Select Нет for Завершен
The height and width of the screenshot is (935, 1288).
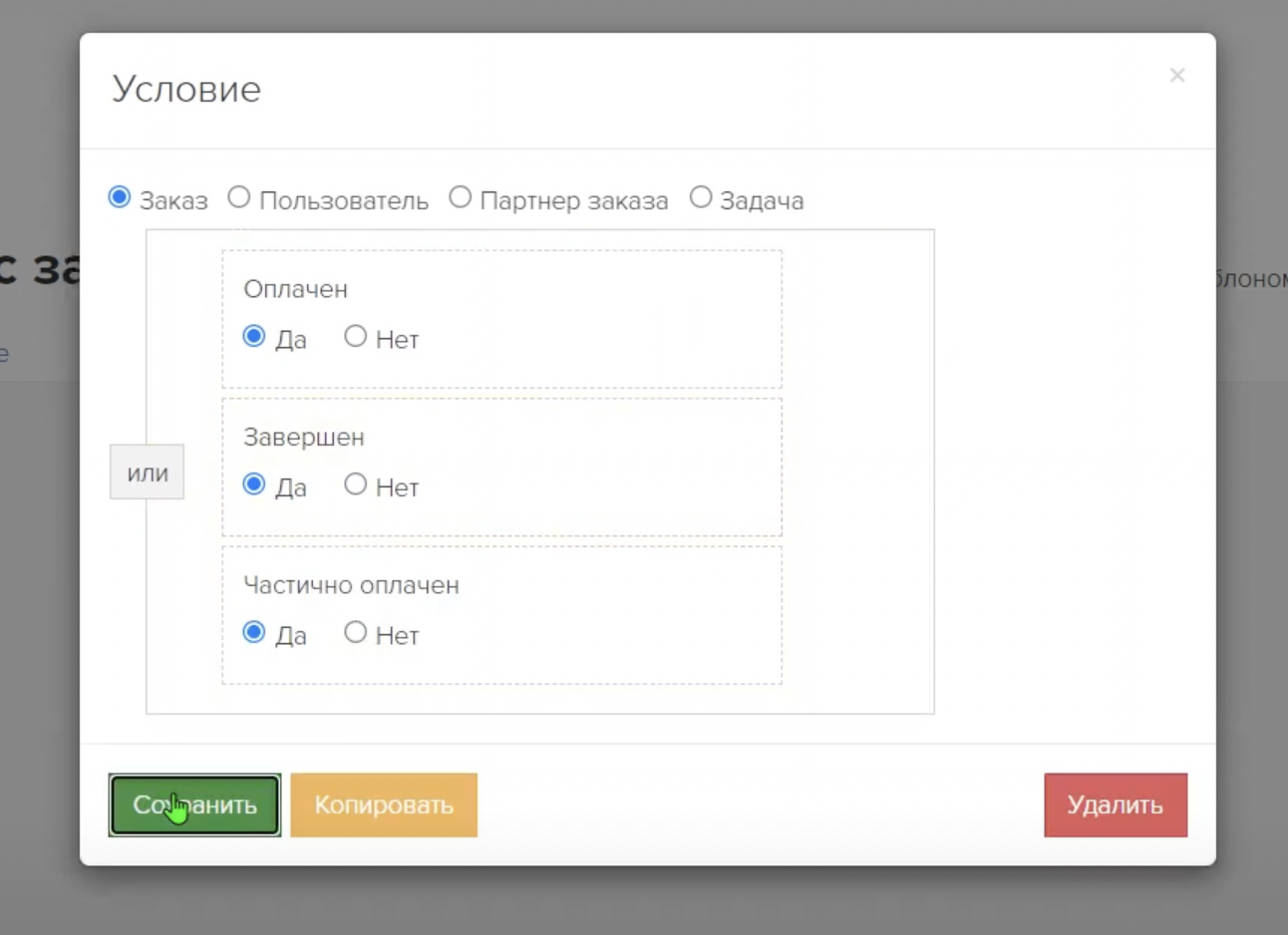point(356,485)
